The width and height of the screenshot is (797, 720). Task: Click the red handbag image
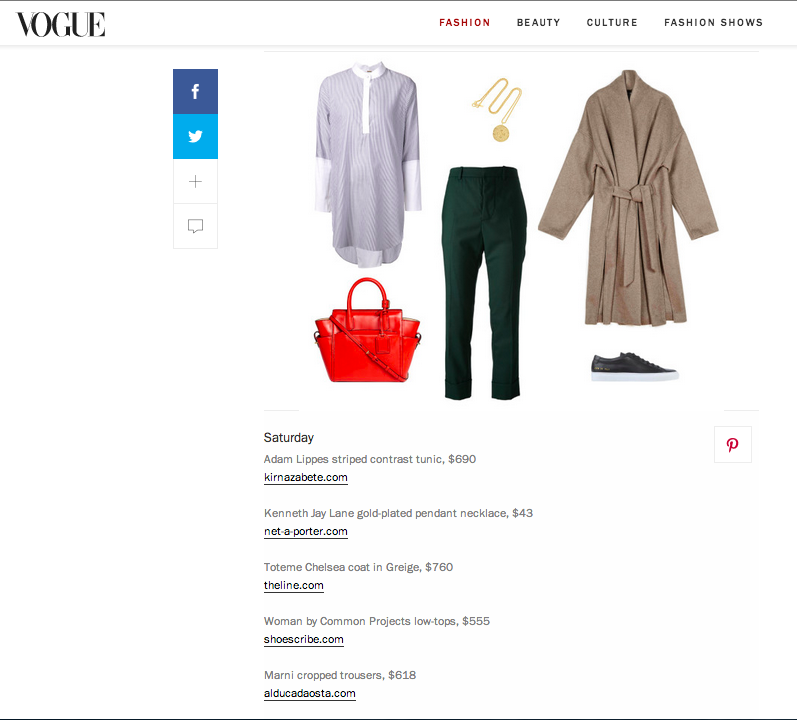pos(367,330)
